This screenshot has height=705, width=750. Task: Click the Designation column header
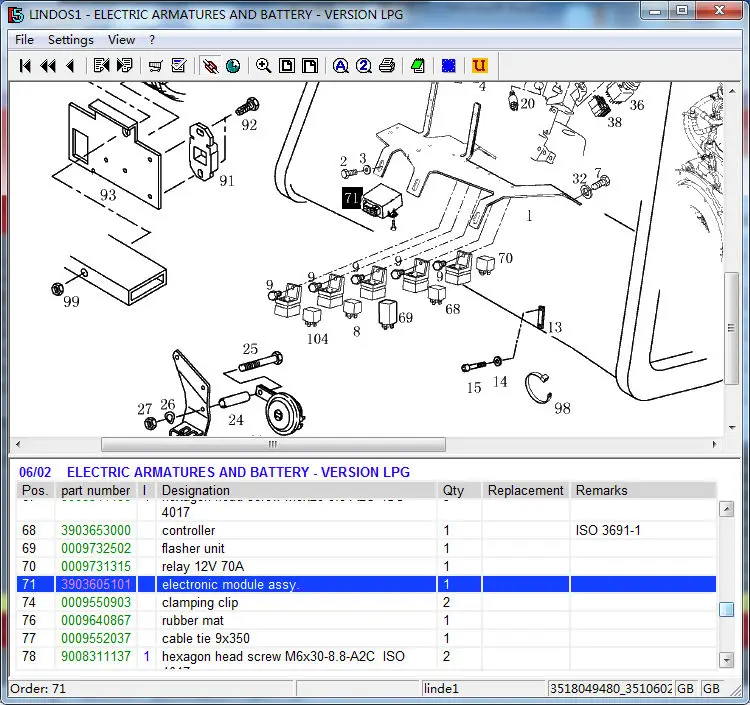click(x=296, y=490)
